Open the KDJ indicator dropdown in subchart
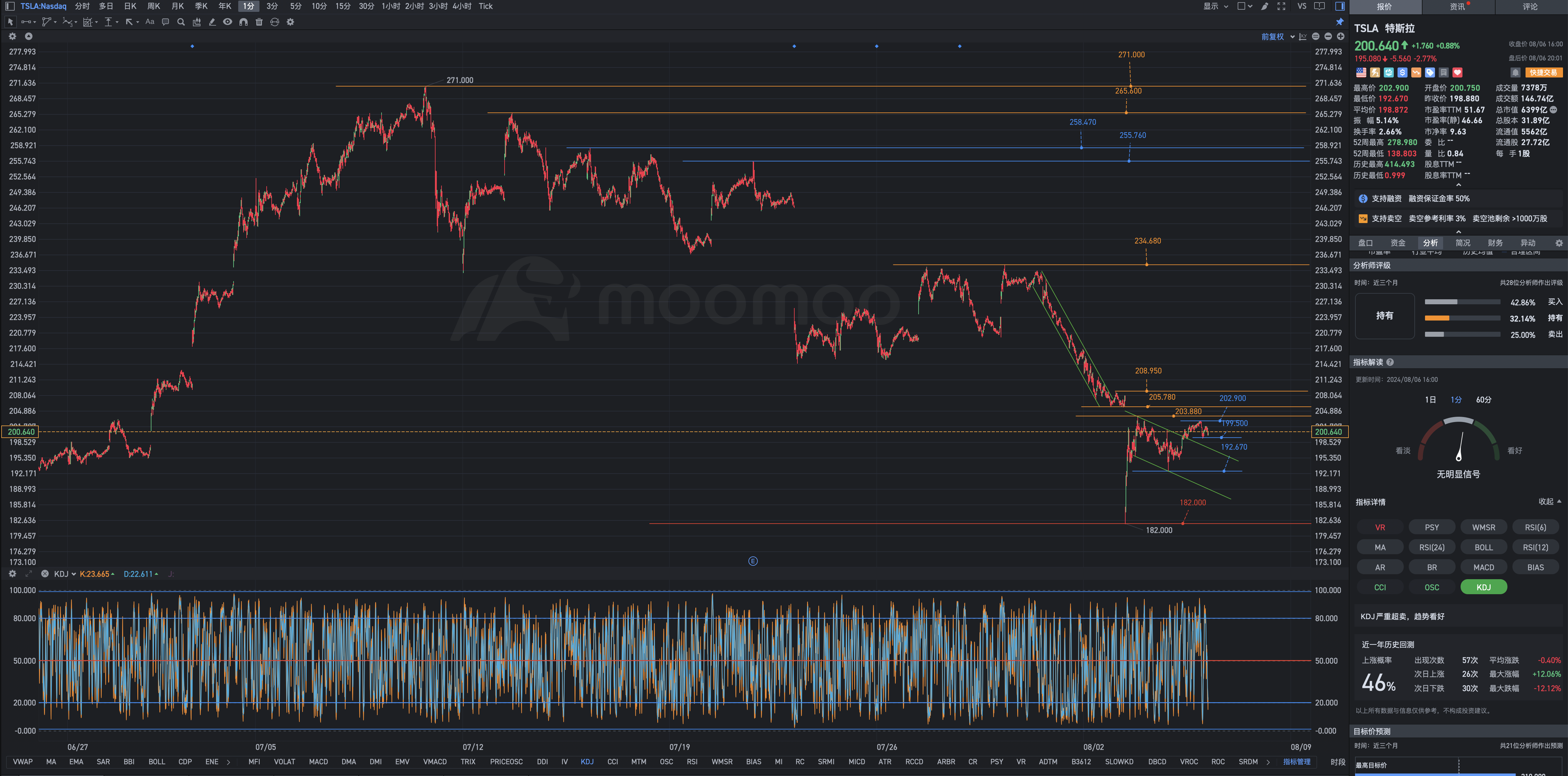1568x776 pixels. coord(65,574)
